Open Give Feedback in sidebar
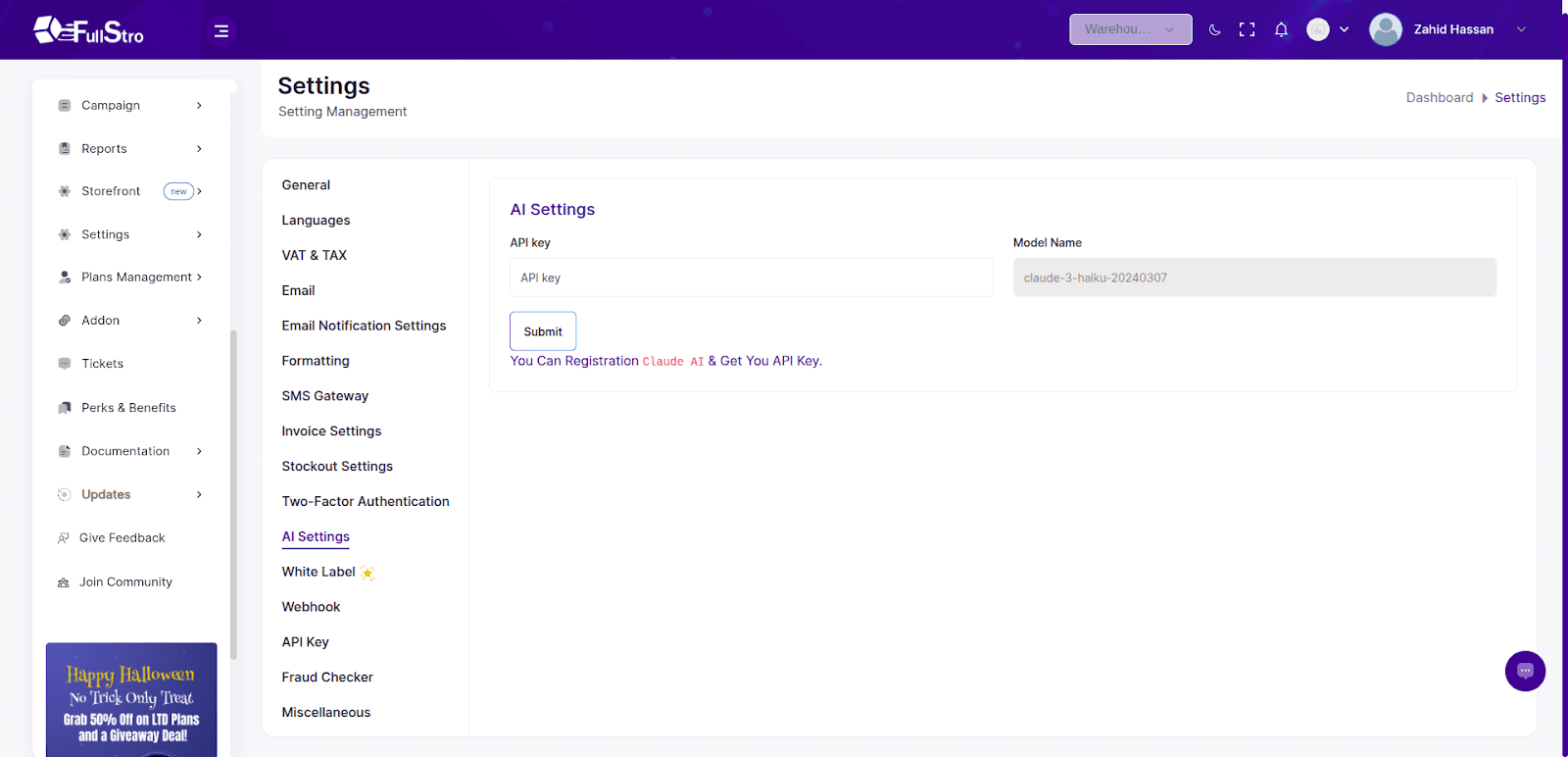Viewport: 1568px width, 757px height. click(122, 537)
